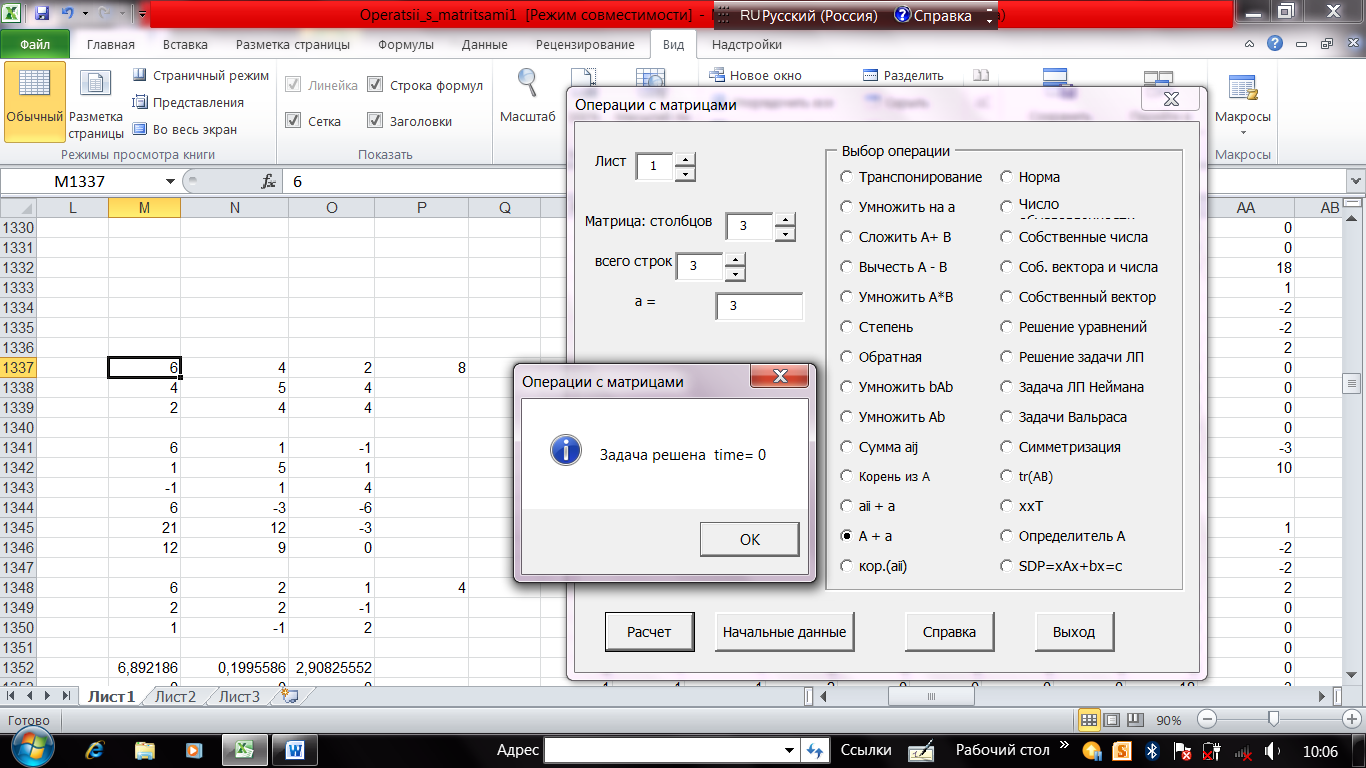Increase the Лист spinner value
The height and width of the screenshot is (768, 1366).
pos(685,160)
